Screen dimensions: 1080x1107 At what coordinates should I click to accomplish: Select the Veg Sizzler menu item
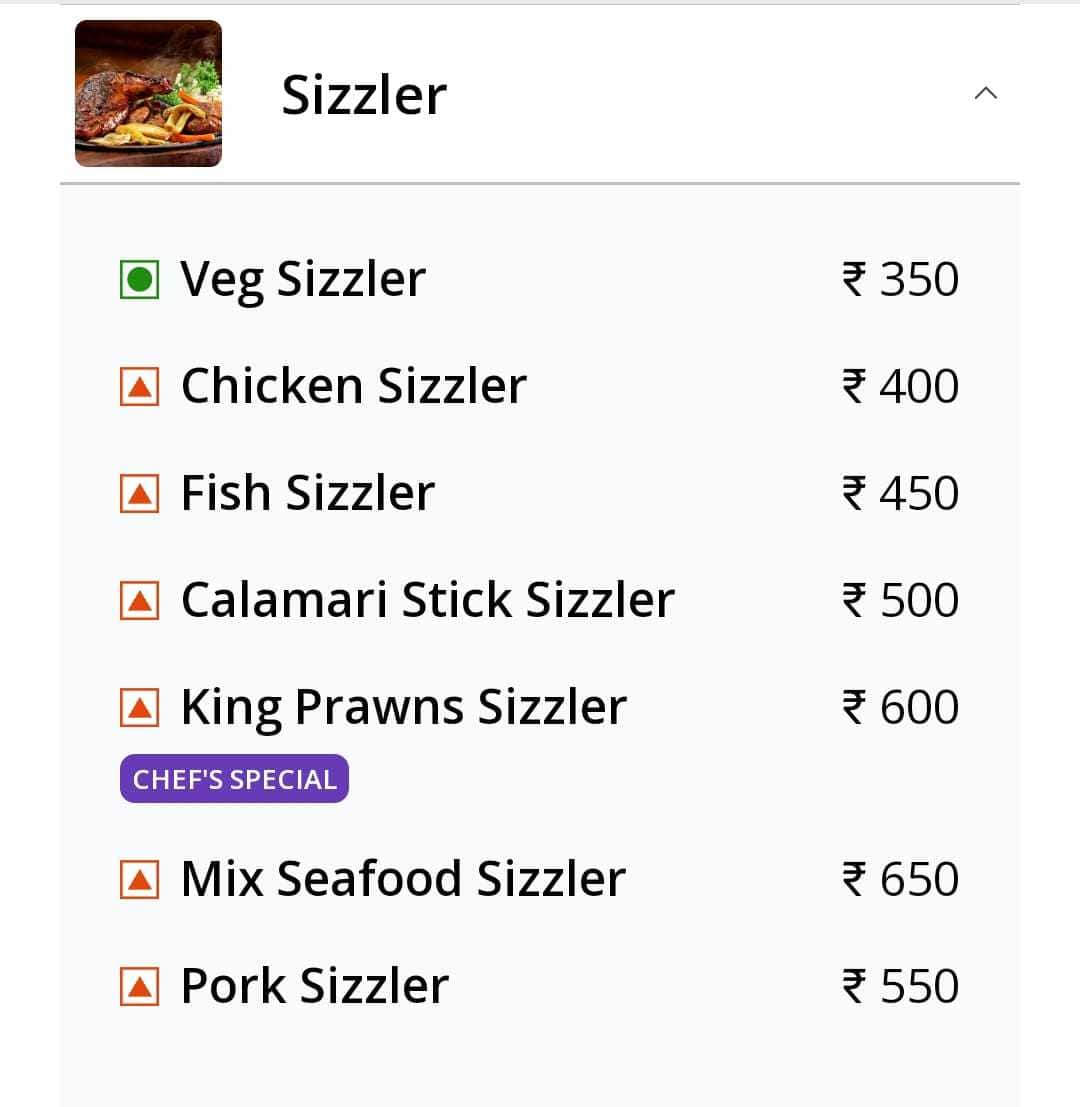pos(302,278)
